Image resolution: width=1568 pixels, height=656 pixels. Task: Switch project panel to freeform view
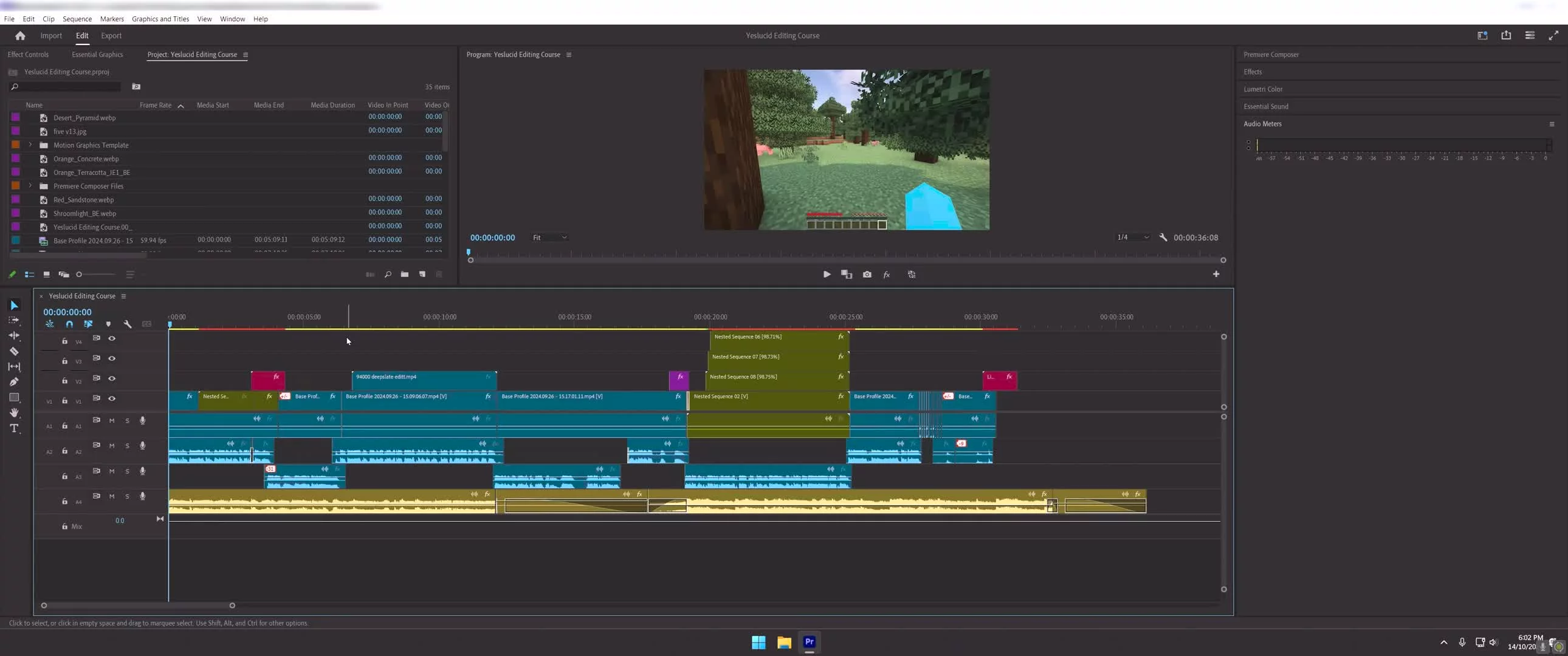64,275
